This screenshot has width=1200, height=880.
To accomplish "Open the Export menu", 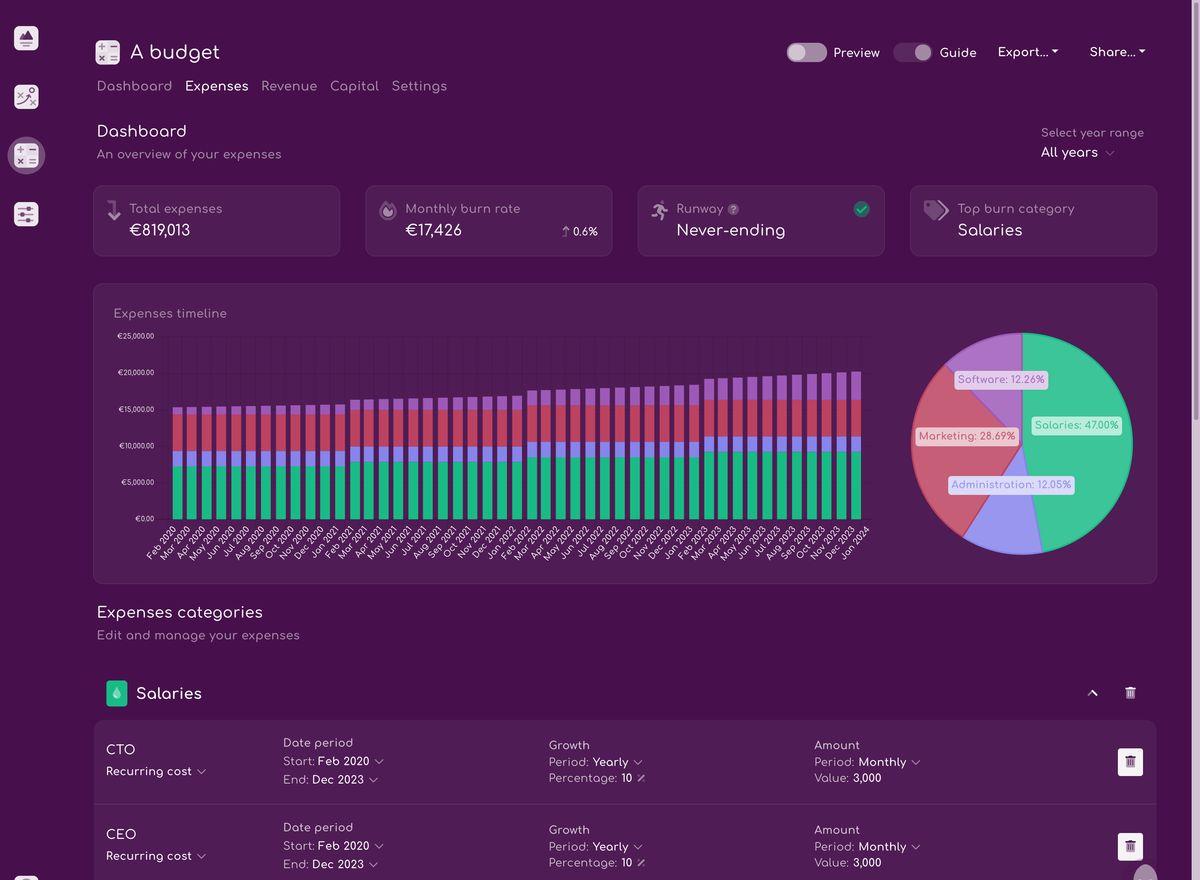I will point(1027,52).
